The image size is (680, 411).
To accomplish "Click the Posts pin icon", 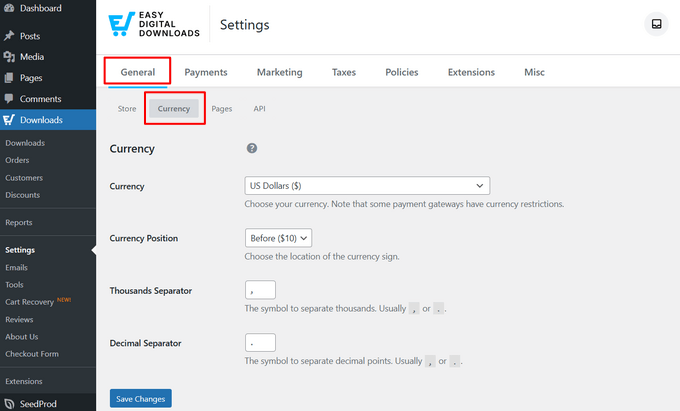I will click(9, 36).
